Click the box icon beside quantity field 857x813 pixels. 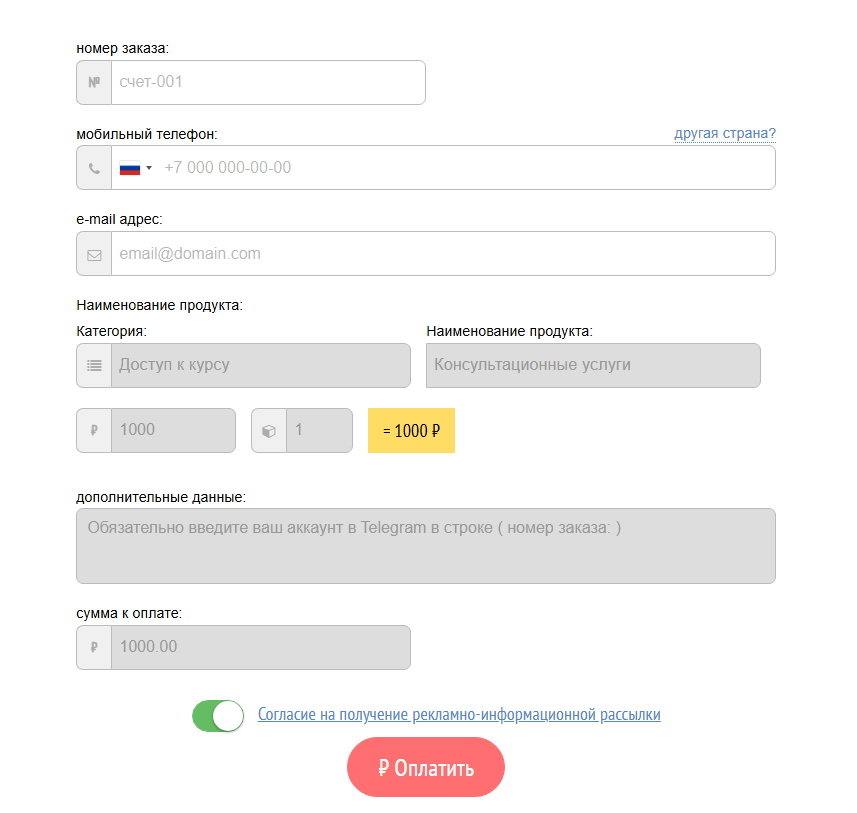click(269, 431)
